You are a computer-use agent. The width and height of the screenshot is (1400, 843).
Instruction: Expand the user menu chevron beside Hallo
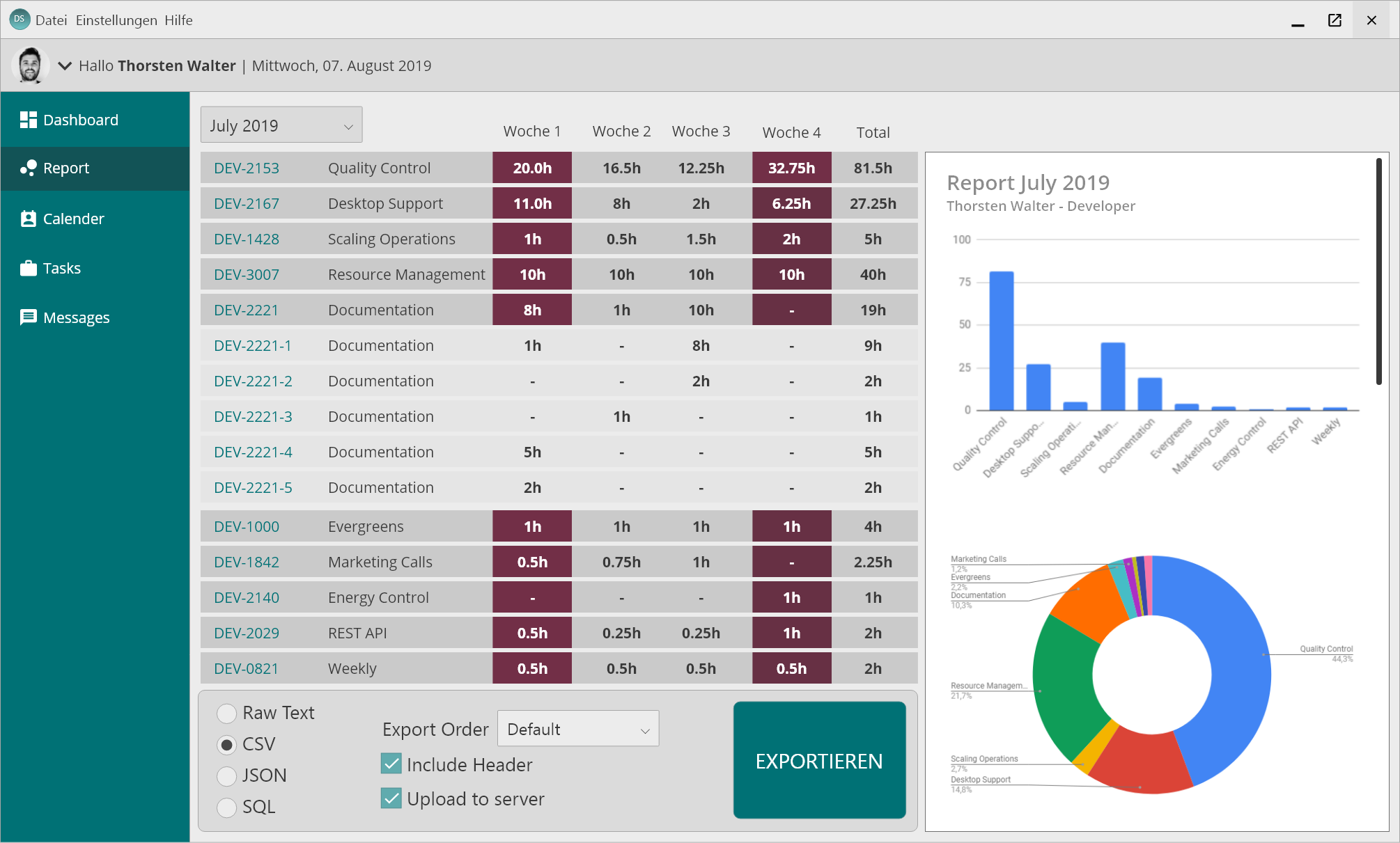pyautogui.click(x=65, y=66)
